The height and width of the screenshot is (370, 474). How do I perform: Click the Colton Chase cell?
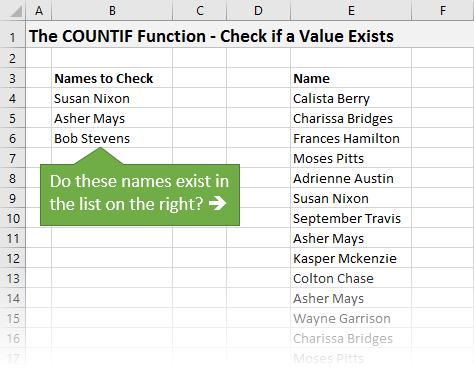351,278
